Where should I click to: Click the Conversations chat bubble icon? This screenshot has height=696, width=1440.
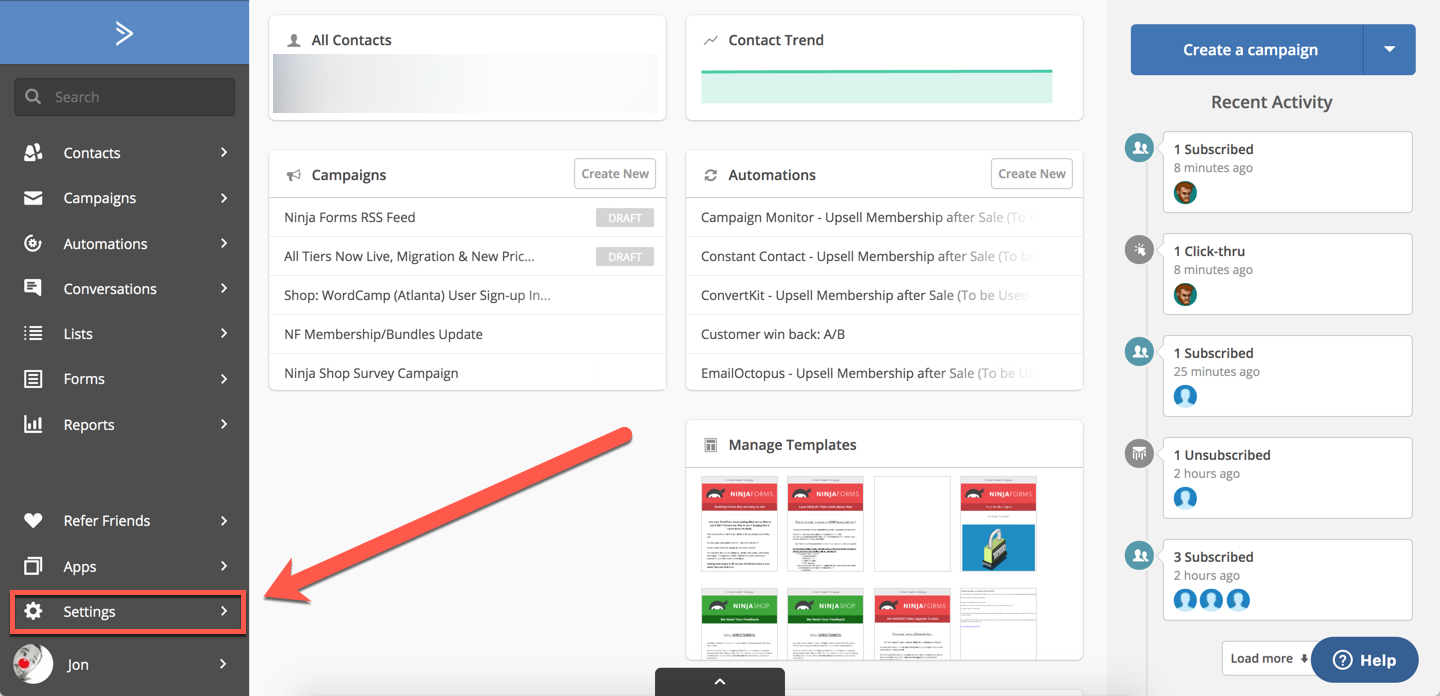(x=33, y=288)
